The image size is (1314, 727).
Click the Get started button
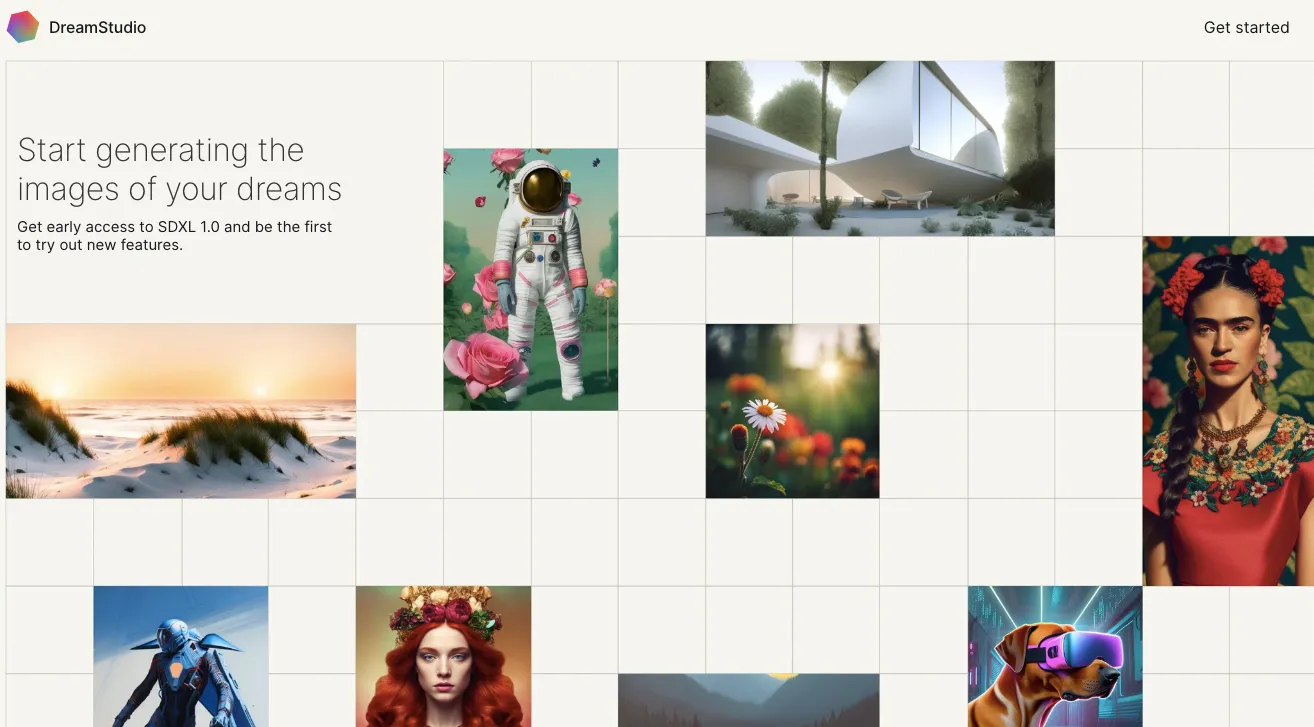tap(1246, 28)
